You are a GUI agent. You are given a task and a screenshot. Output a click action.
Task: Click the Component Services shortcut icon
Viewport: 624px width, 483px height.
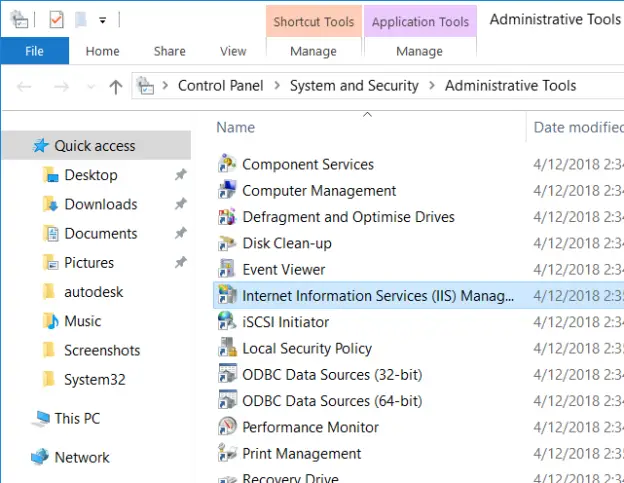[227, 164]
